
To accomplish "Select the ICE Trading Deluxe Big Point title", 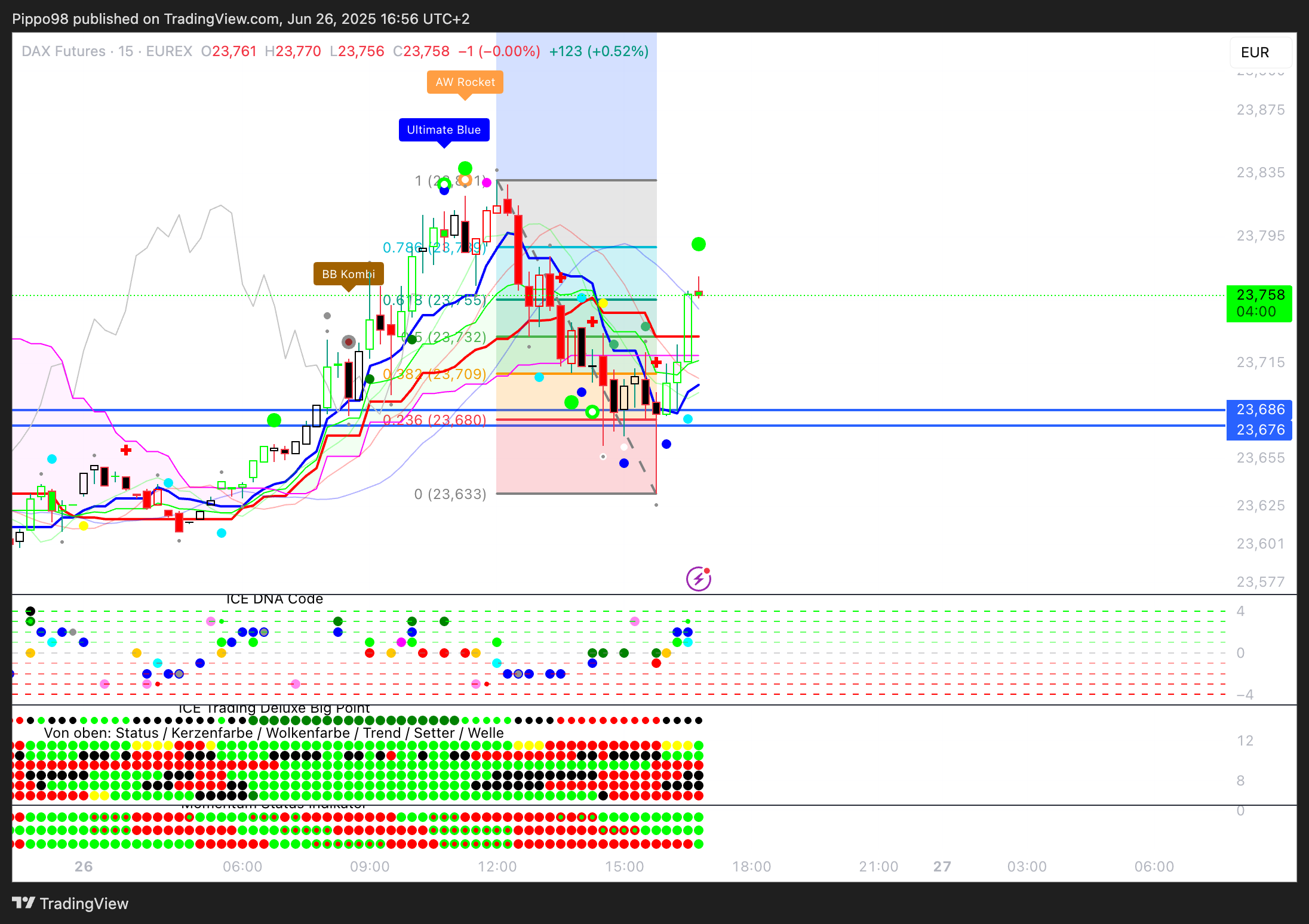I will point(274,709).
